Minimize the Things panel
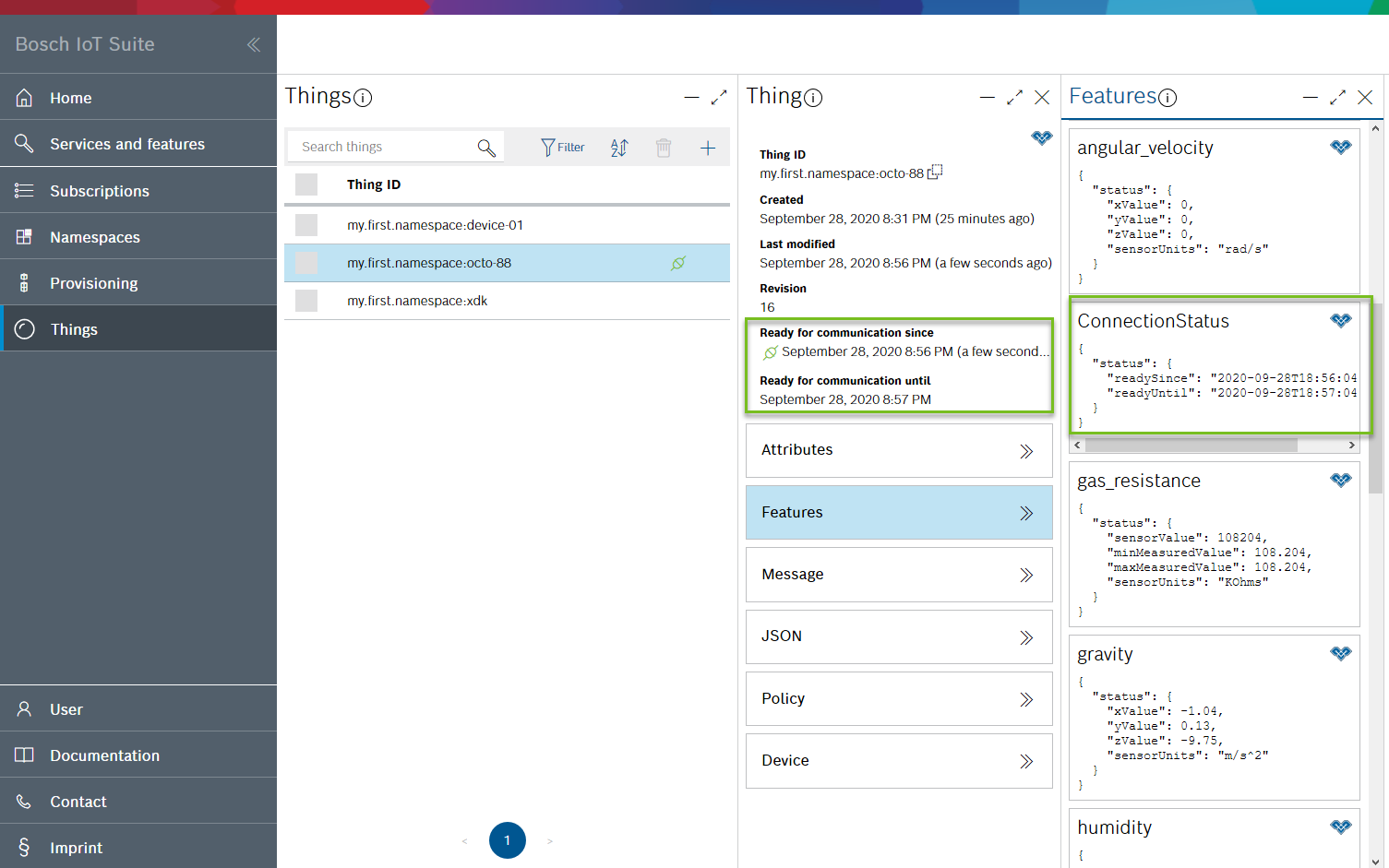 click(x=691, y=97)
